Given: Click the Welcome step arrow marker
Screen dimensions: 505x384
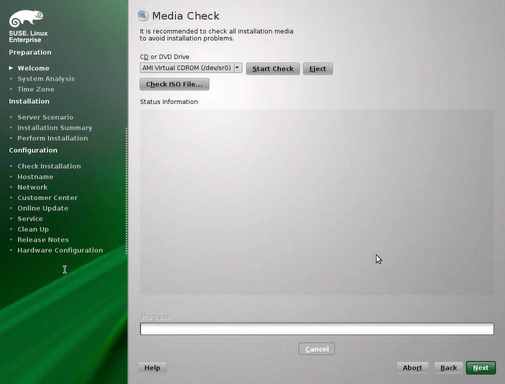Looking at the screenshot, I should pos(11,68).
